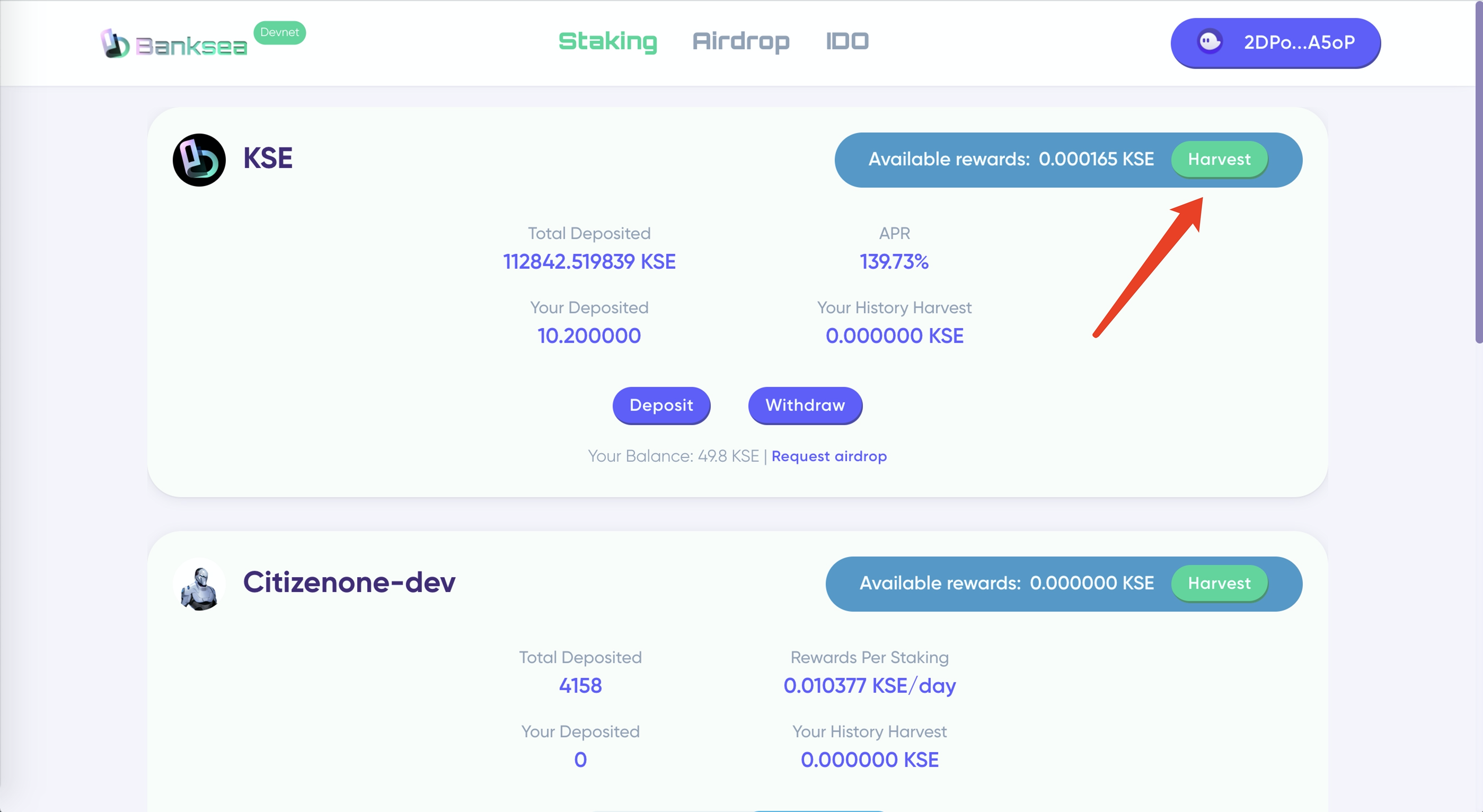Click the KSE pool title

pos(268,158)
